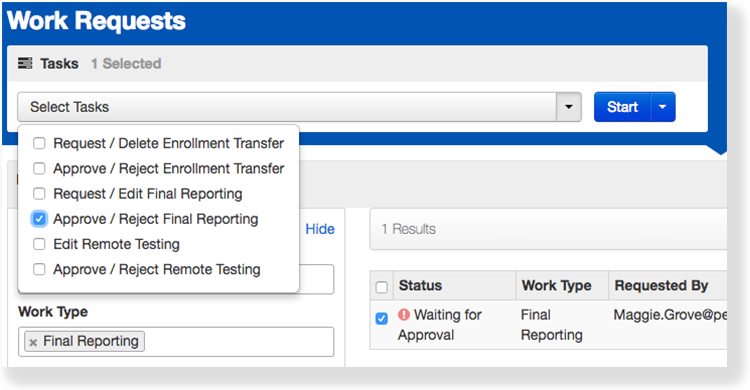Check Request / Edit Final Reporting option
Screen dimensions: 750x390
[39, 194]
